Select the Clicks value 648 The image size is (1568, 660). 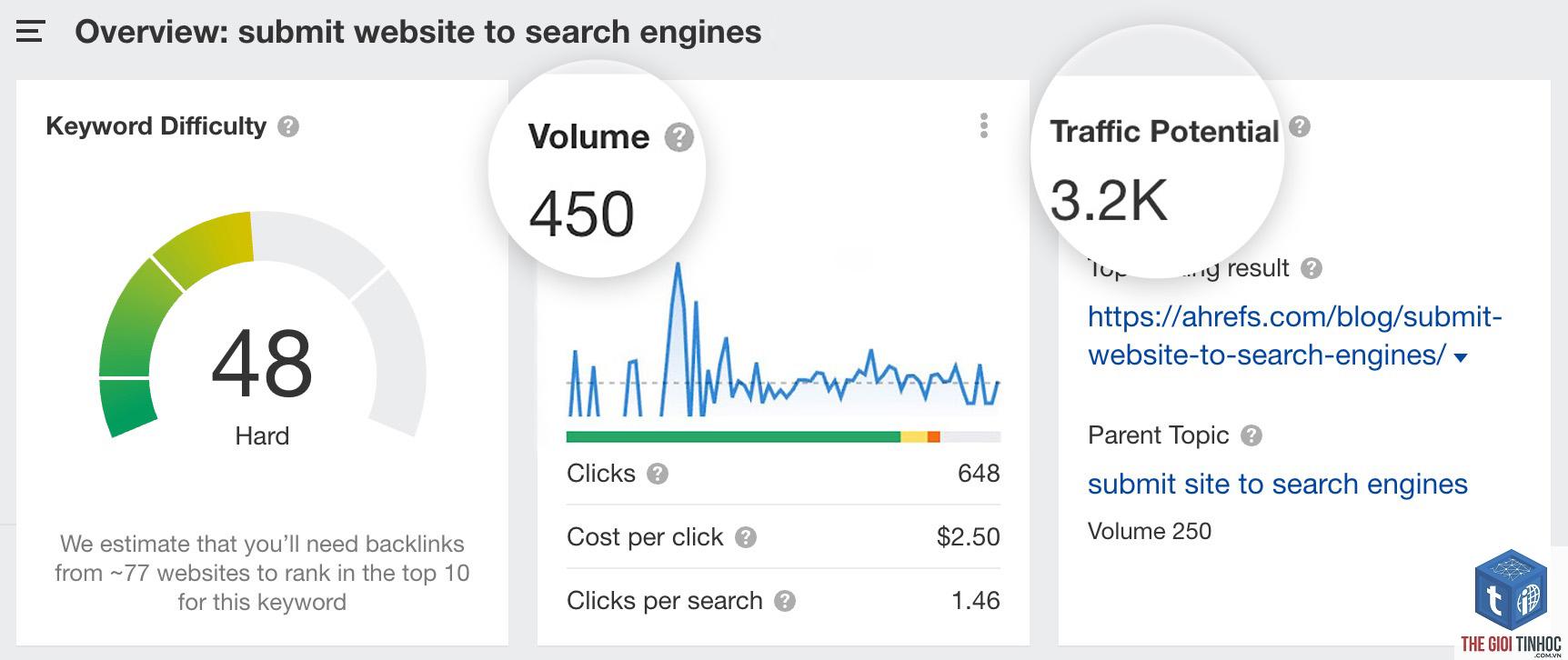click(x=979, y=474)
